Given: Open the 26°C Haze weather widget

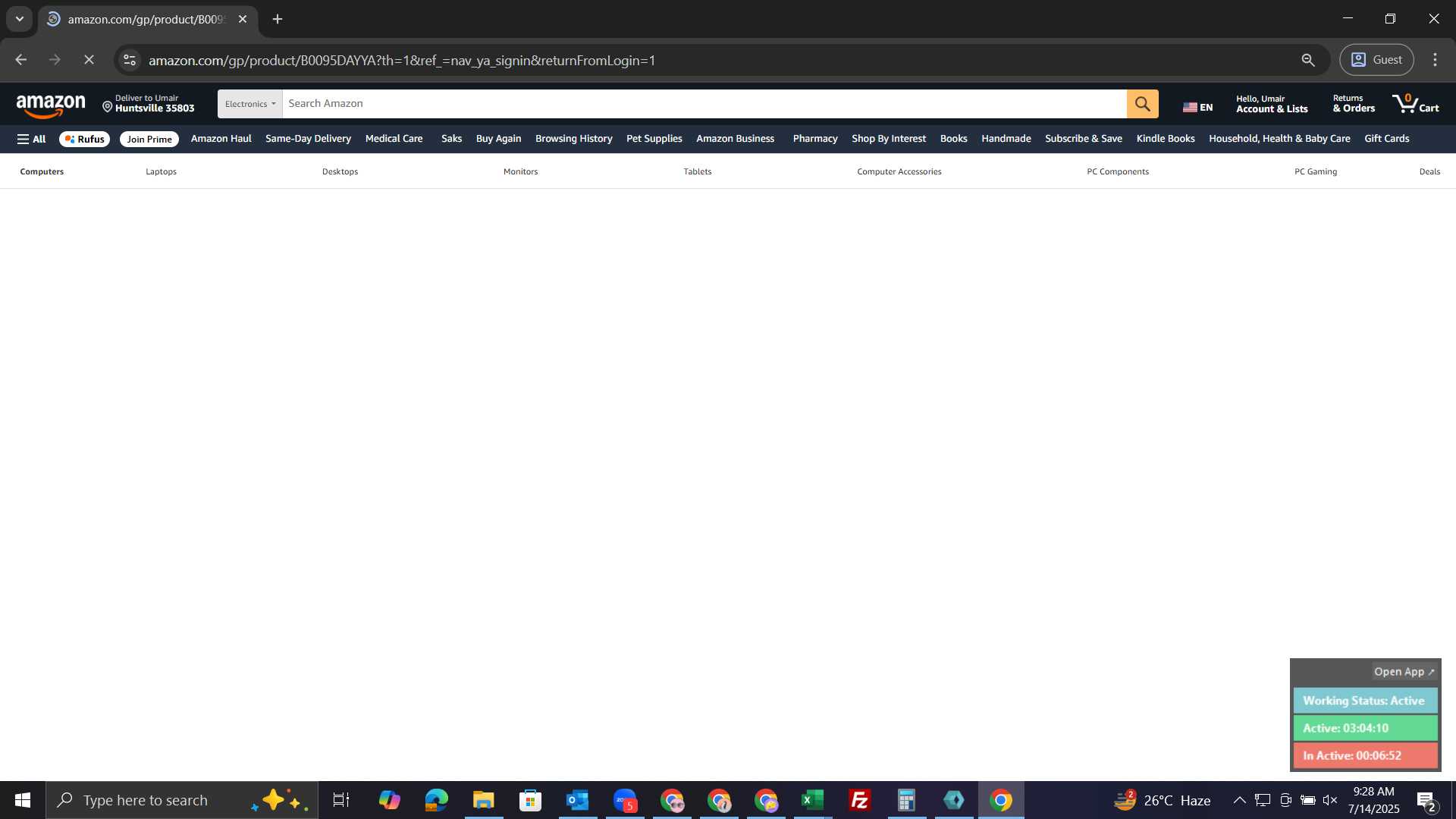Looking at the screenshot, I should (x=1162, y=800).
